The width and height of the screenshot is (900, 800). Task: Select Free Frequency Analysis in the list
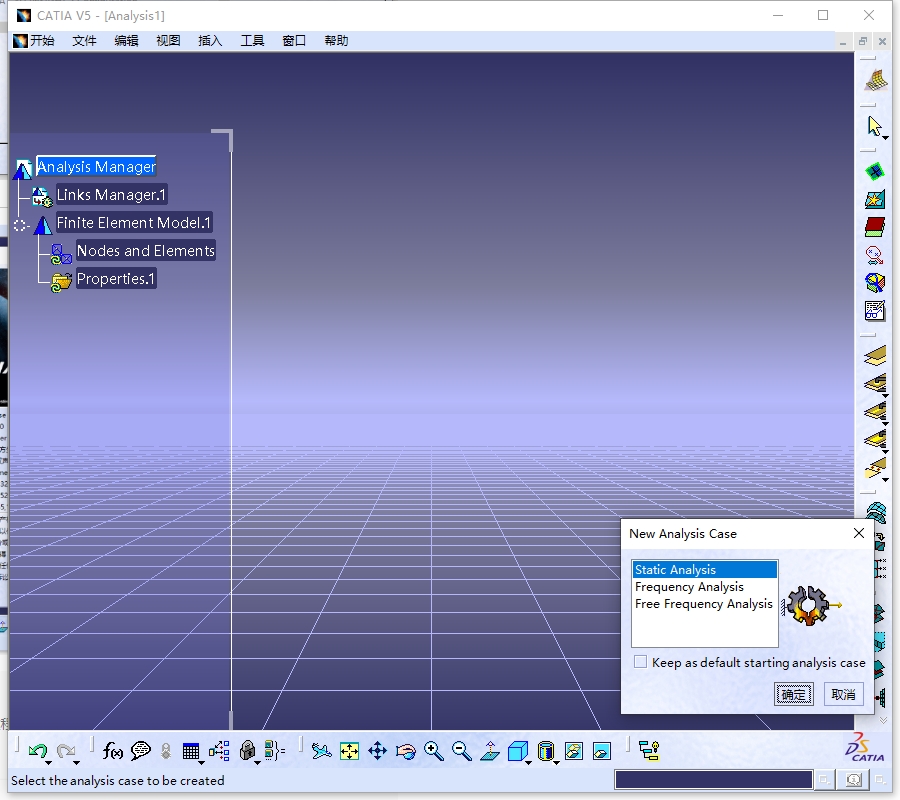click(x=705, y=604)
